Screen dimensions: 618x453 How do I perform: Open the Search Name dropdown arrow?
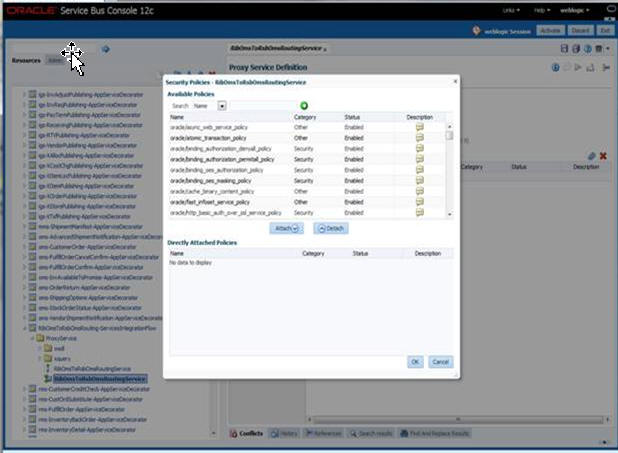pos(222,106)
